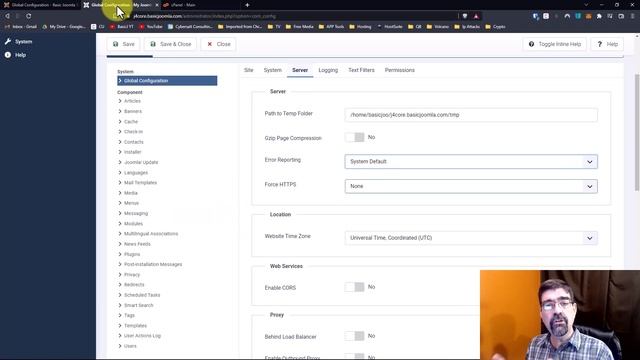Click Toggle Inline Help button
640x360 pixels.
(555, 44)
